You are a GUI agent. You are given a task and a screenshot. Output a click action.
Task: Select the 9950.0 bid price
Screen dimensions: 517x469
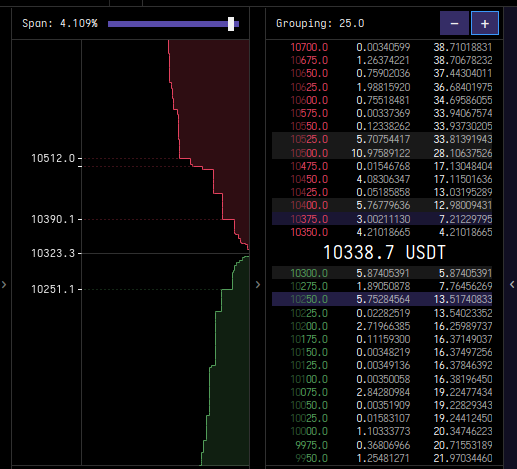[312, 458]
